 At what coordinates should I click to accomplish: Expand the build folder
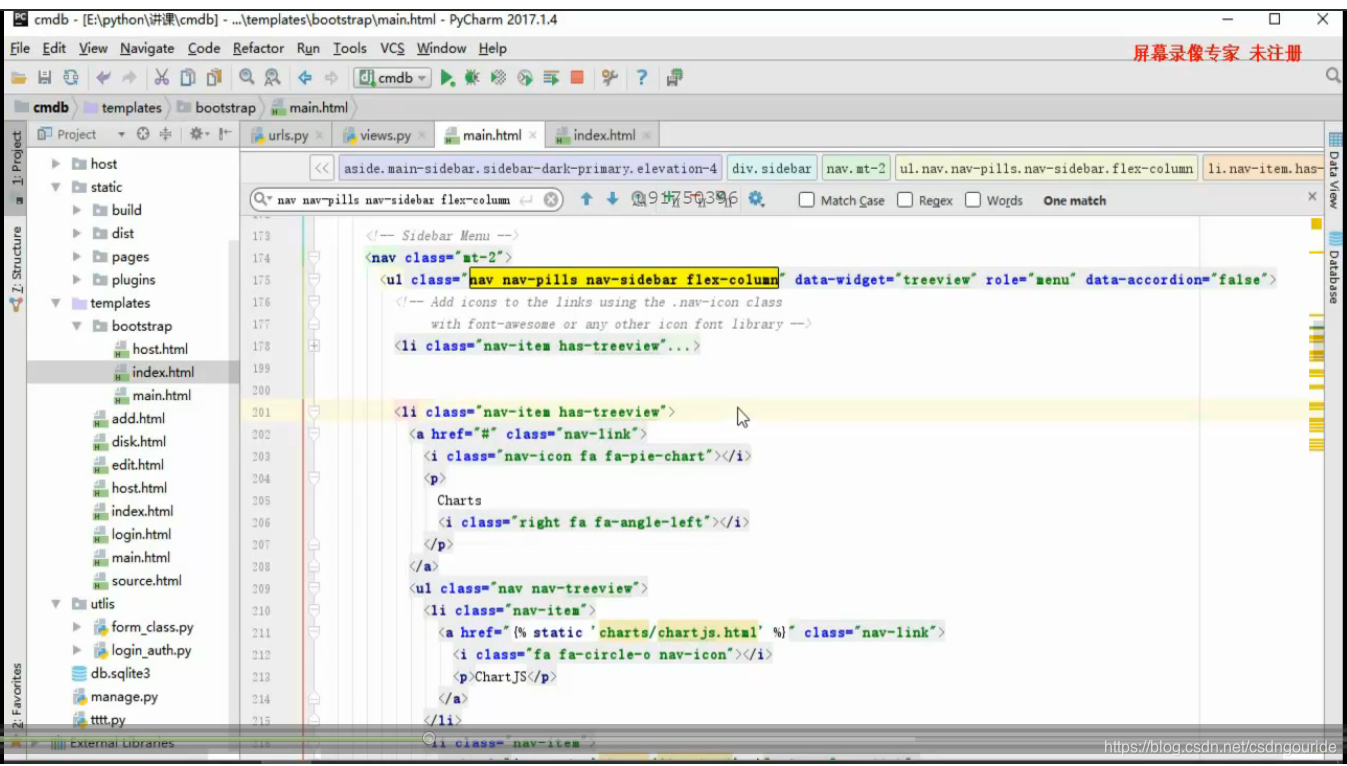pos(78,210)
